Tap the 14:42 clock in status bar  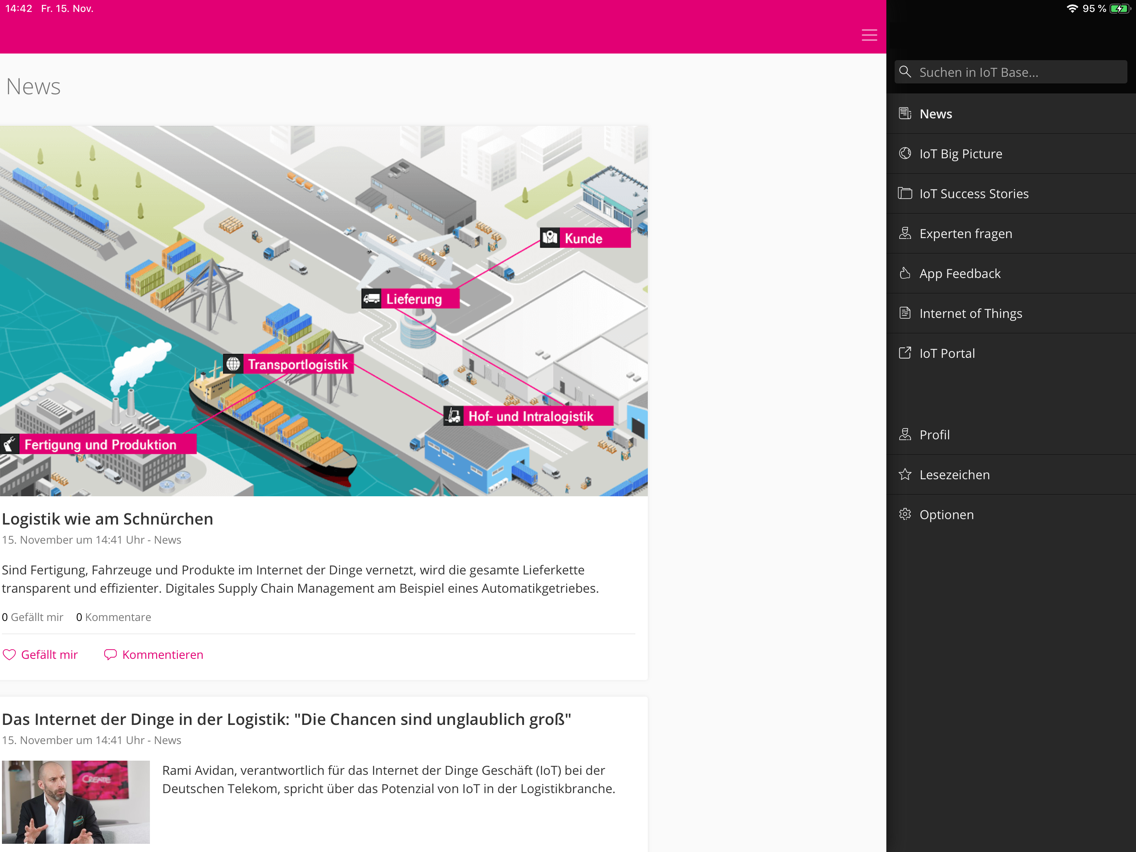pyautogui.click(x=19, y=9)
